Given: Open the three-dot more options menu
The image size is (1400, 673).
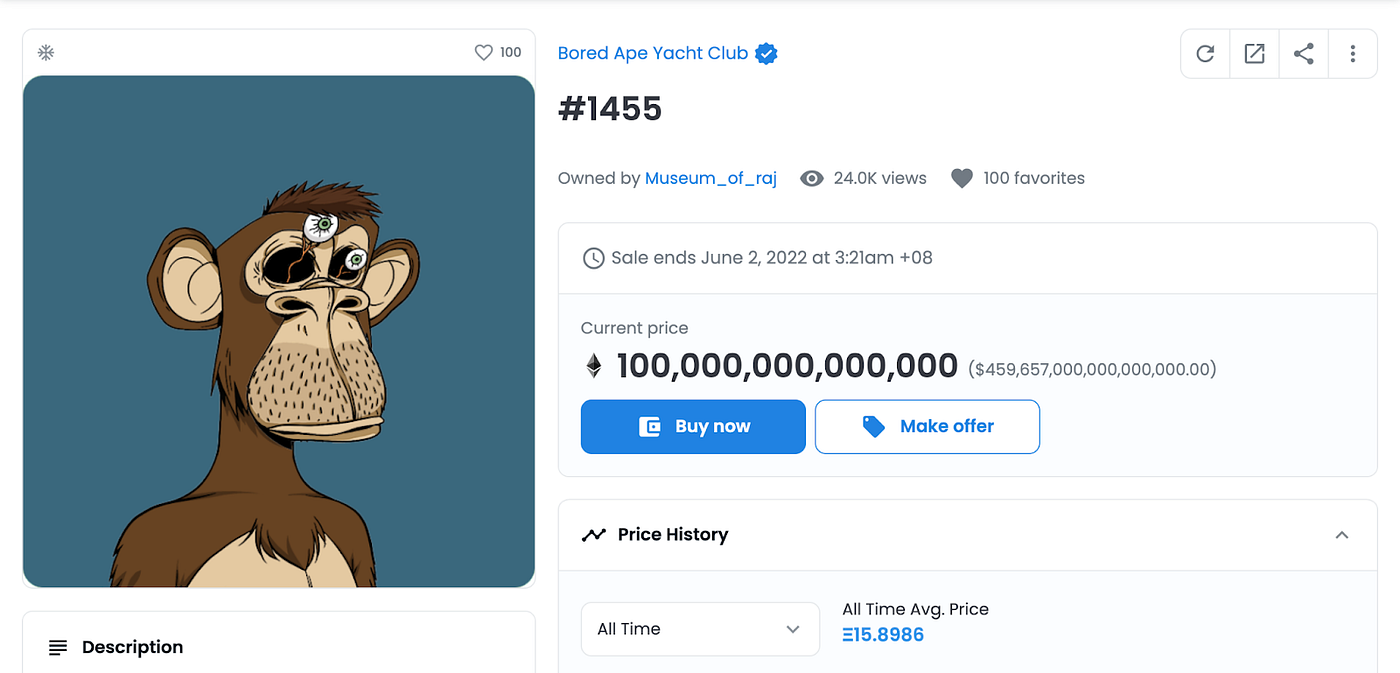Looking at the screenshot, I should coord(1352,54).
